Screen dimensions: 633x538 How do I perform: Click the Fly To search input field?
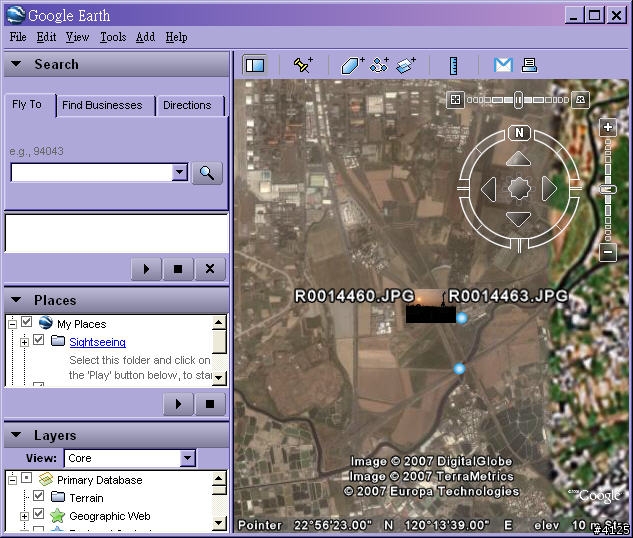click(92, 173)
